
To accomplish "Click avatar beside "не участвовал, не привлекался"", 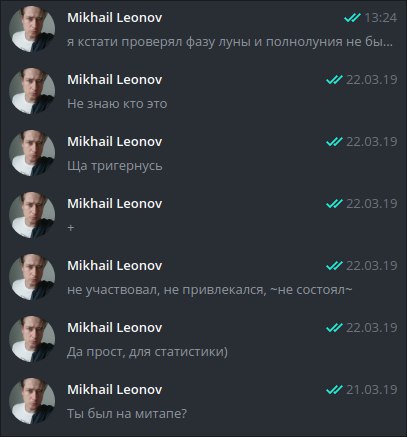I will coord(32,277).
